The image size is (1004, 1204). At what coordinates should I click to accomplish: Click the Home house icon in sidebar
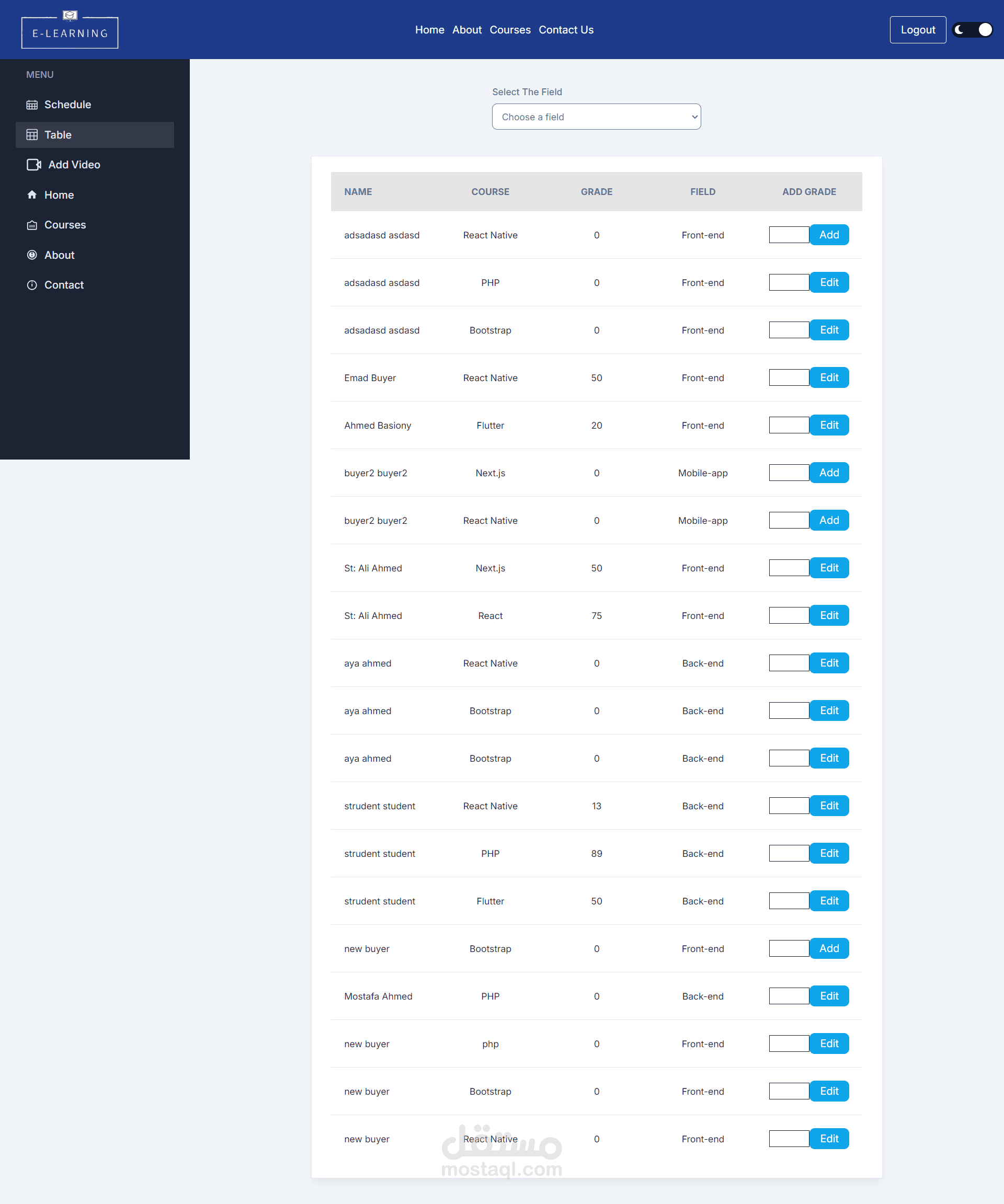(x=32, y=195)
